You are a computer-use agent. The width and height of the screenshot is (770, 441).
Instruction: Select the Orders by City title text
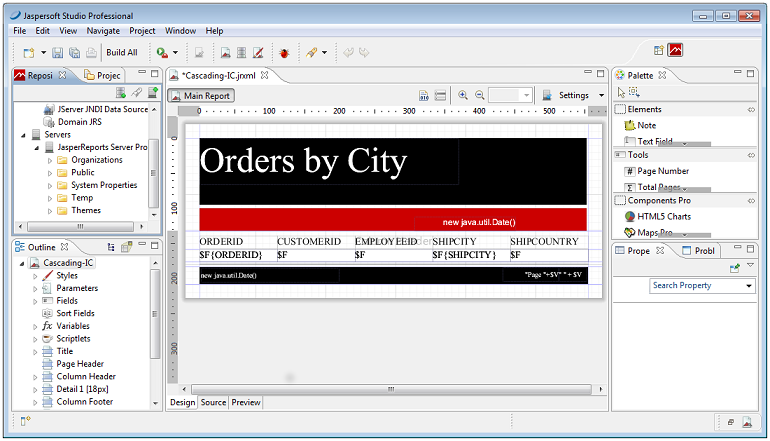[303, 161]
